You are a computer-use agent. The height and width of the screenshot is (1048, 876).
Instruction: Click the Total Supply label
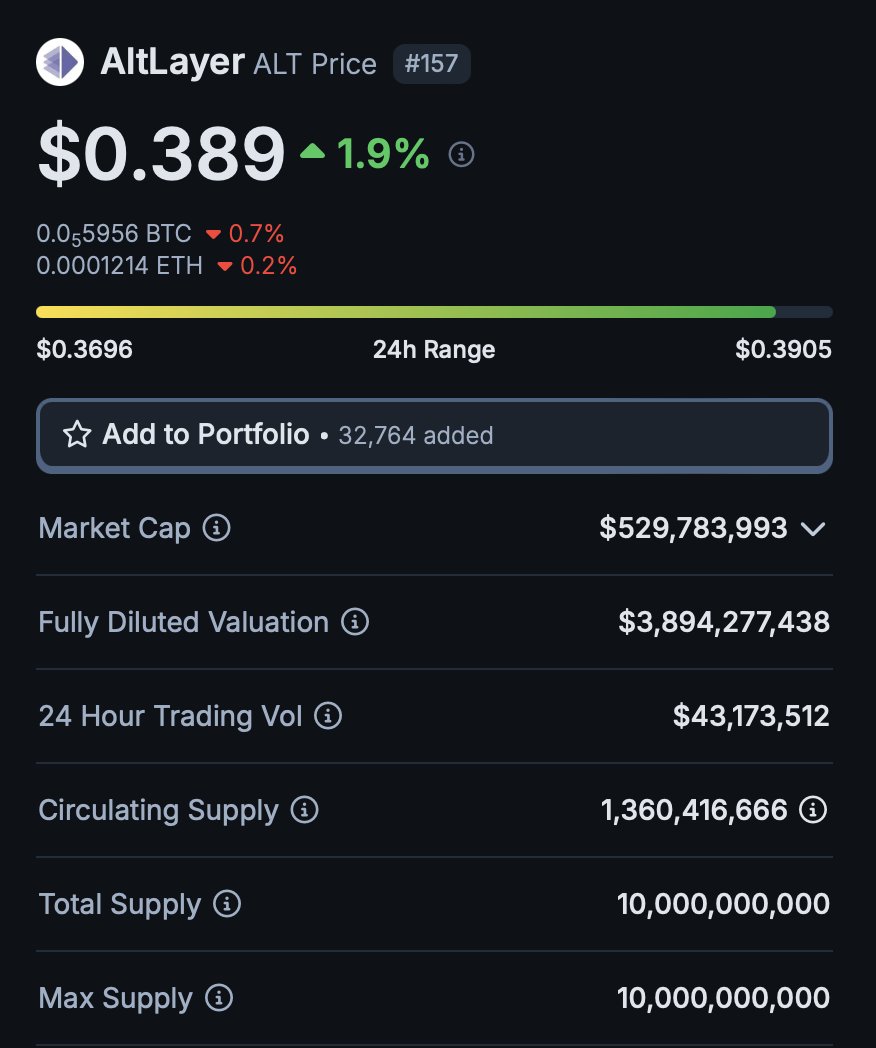tap(120, 905)
